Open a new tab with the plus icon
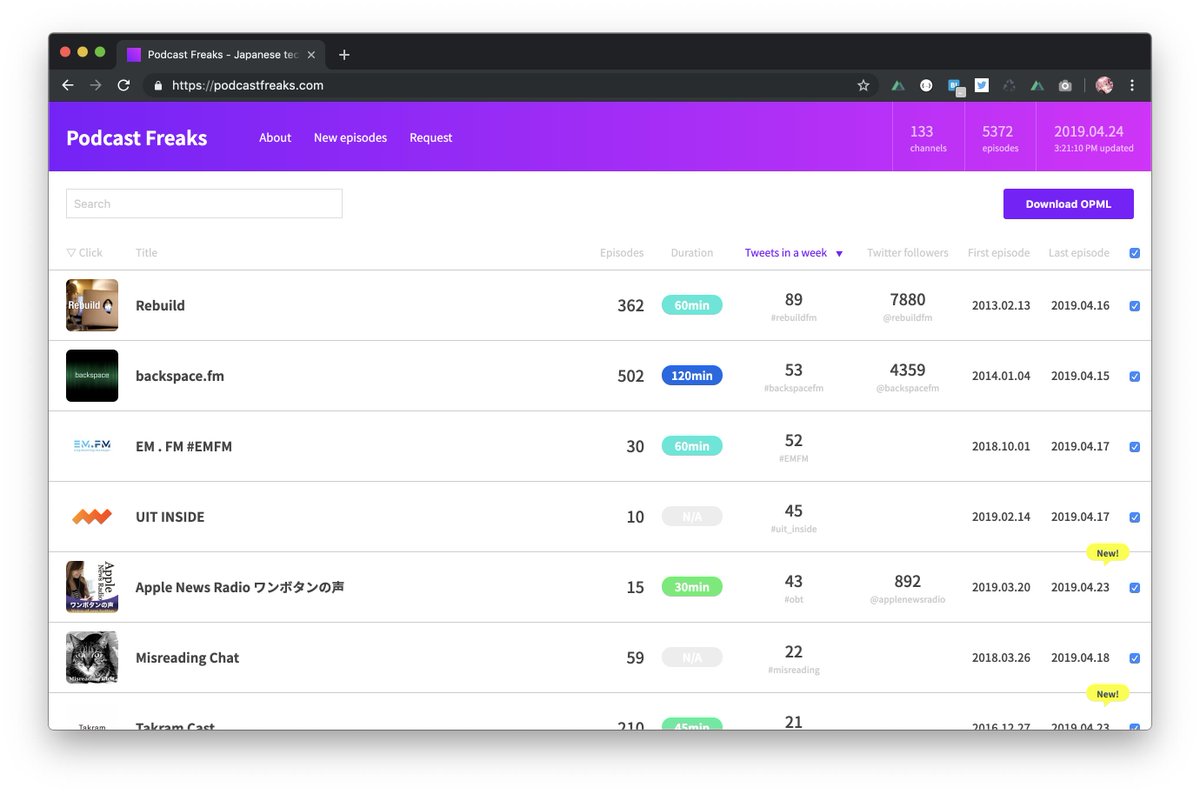The image size is (1200, 794). click(344, 55)
